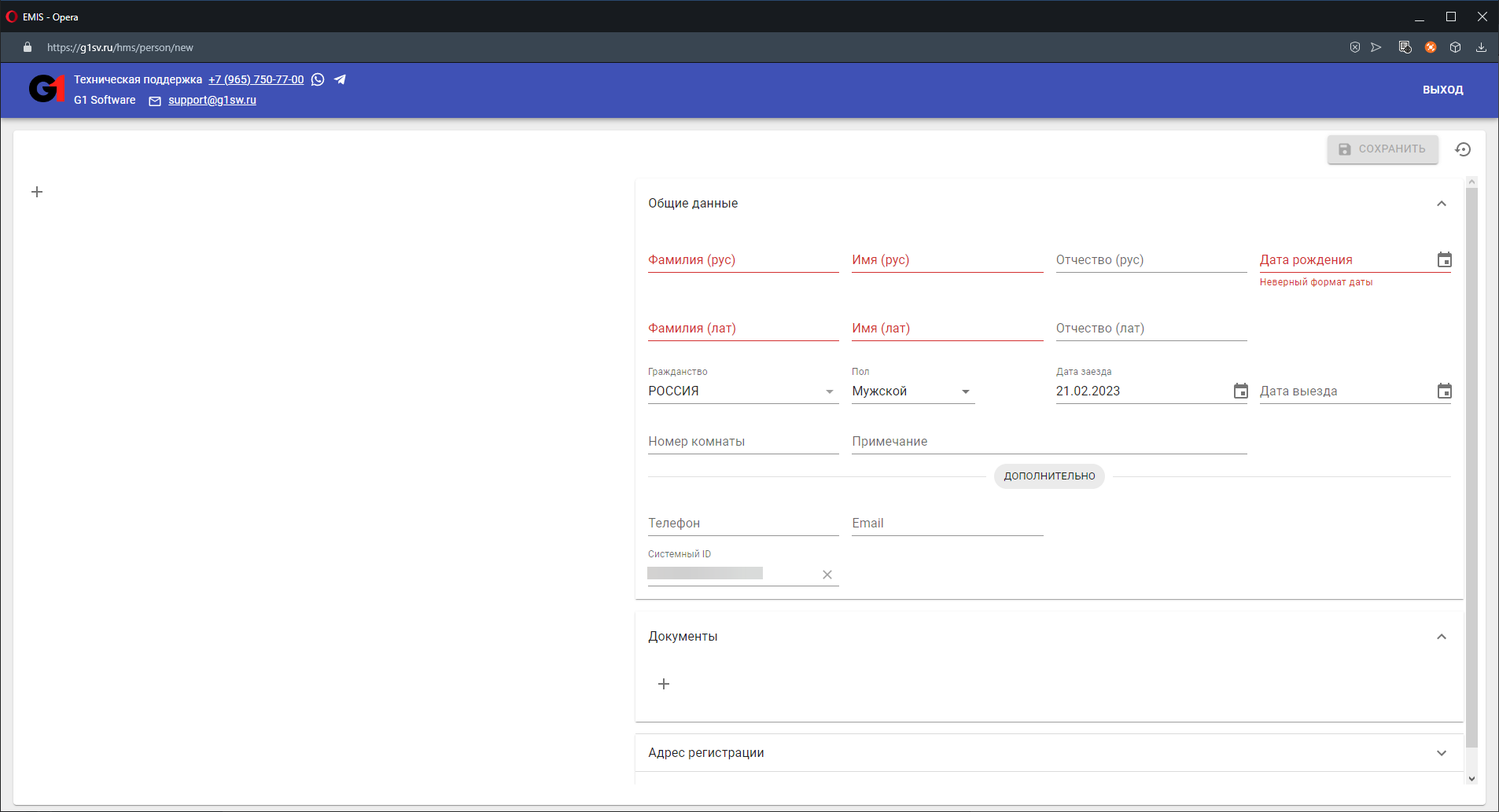Focus the Номер комнаты field
Viewport: 1499px width, 812px height.
(743, 442)
